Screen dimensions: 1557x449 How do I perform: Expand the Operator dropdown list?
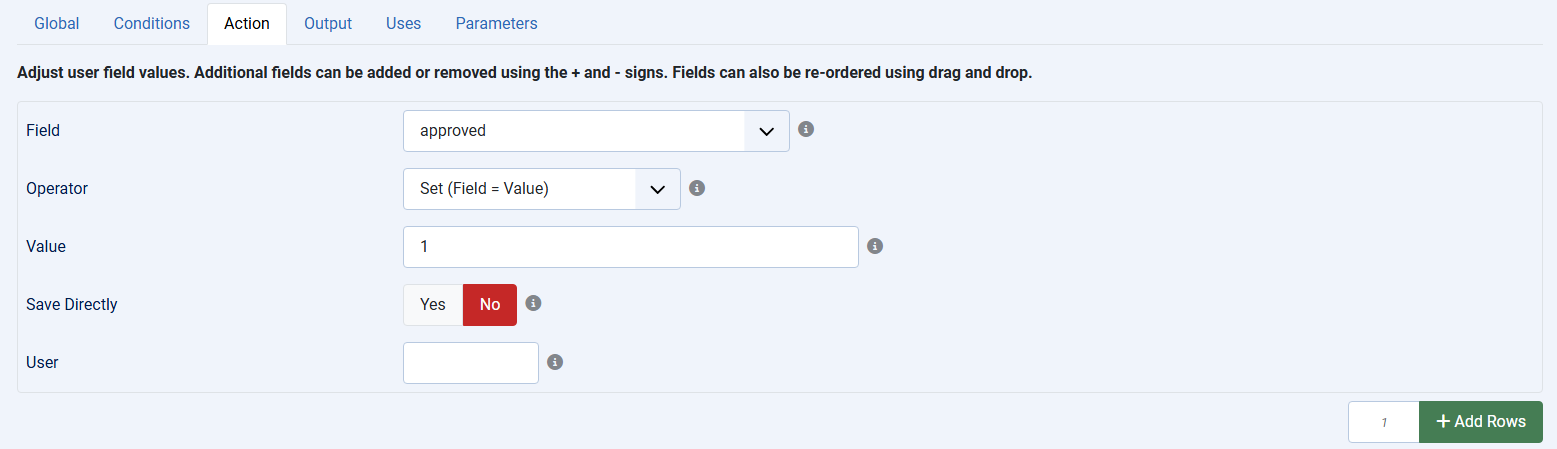[x=541, y=189]
